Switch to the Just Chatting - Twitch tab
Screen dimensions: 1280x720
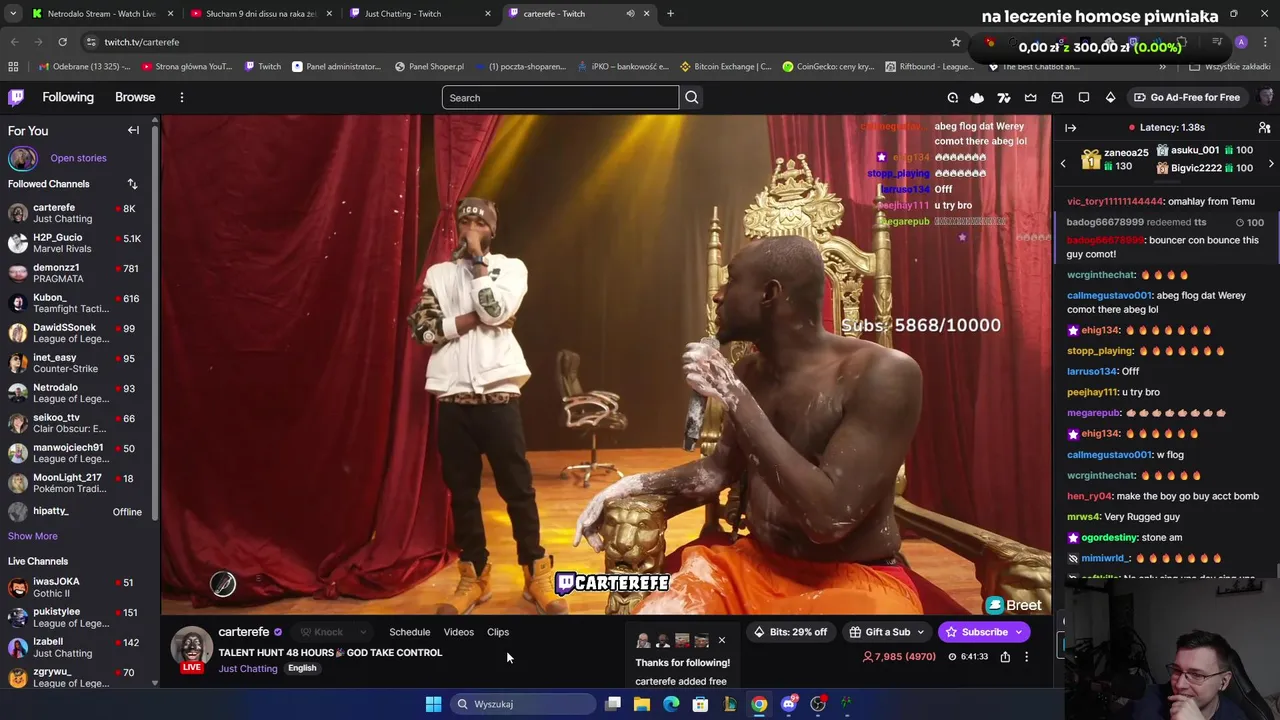[419, 14]
